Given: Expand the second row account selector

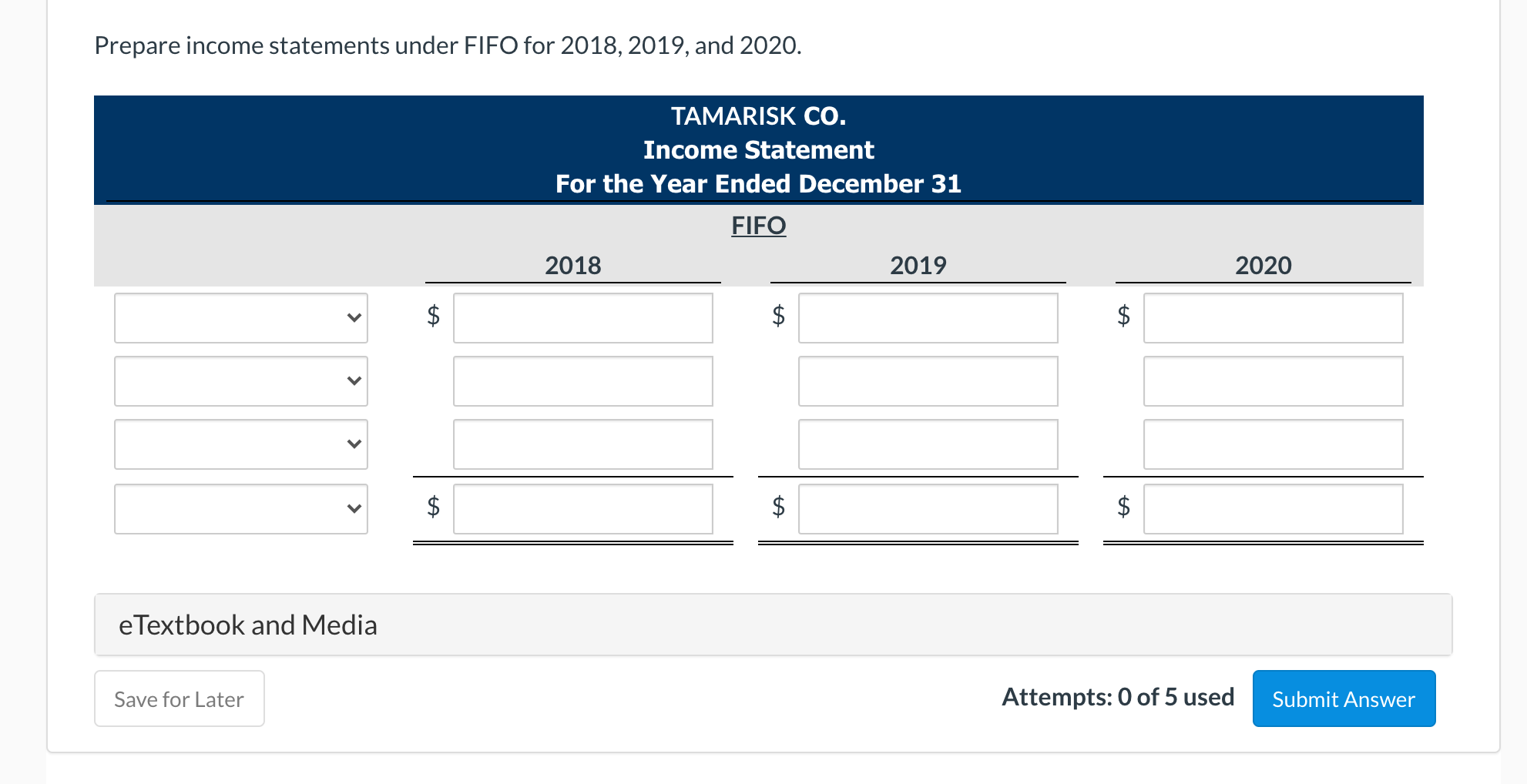Looking at the screenshot, I should 240,380.
